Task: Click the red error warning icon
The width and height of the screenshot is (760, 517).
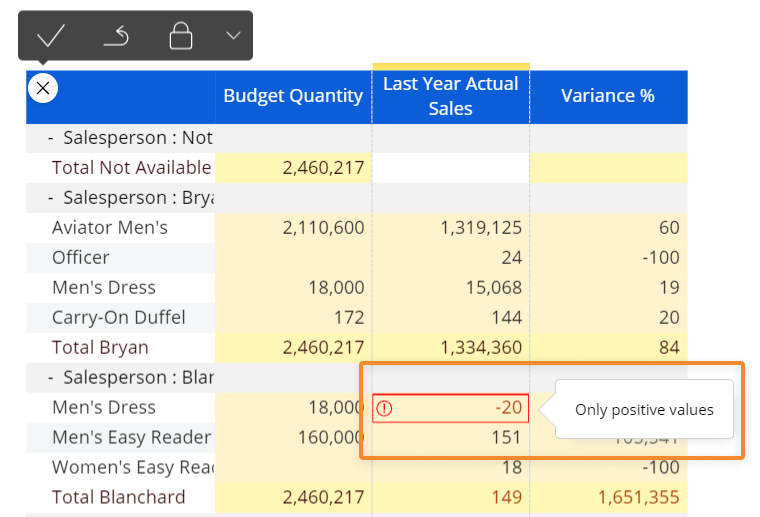Action: pos(385,408)
